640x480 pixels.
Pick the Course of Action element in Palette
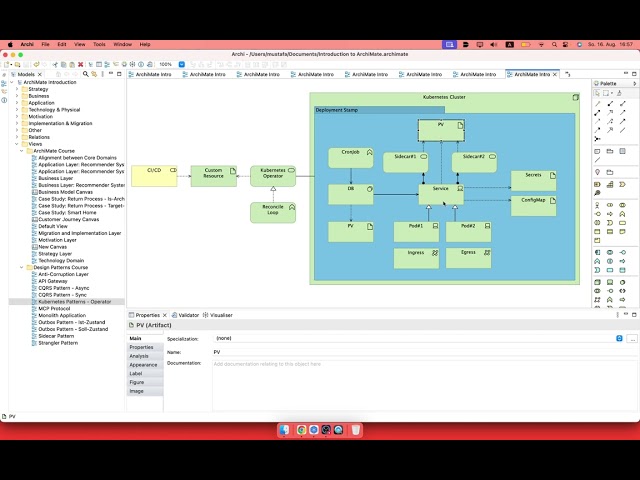pyautogui.click(x=598, y=193)
